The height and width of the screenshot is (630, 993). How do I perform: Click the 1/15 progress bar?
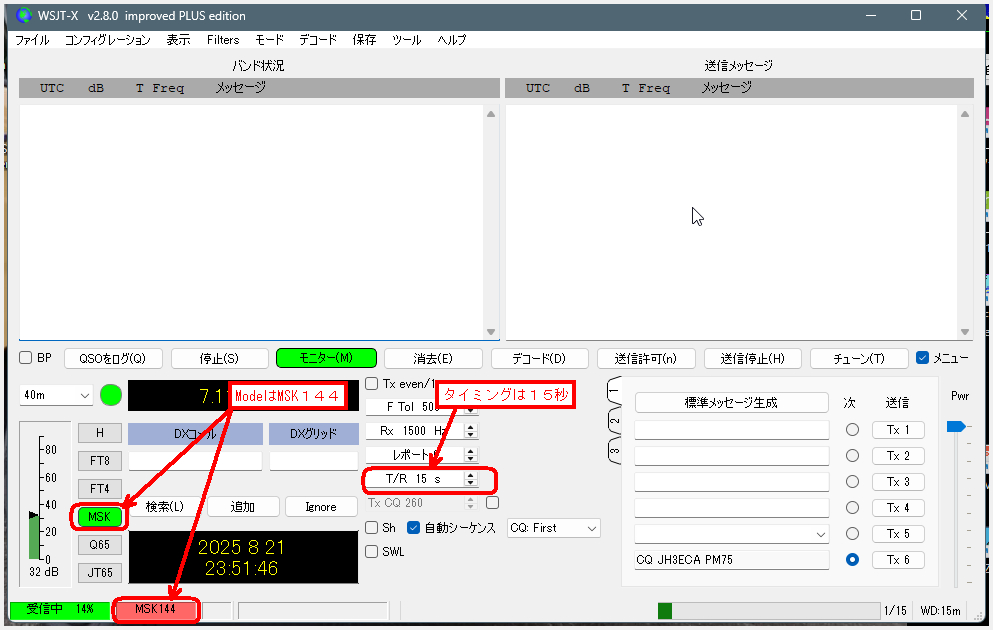pyautogui.click(x=769, y=611)
